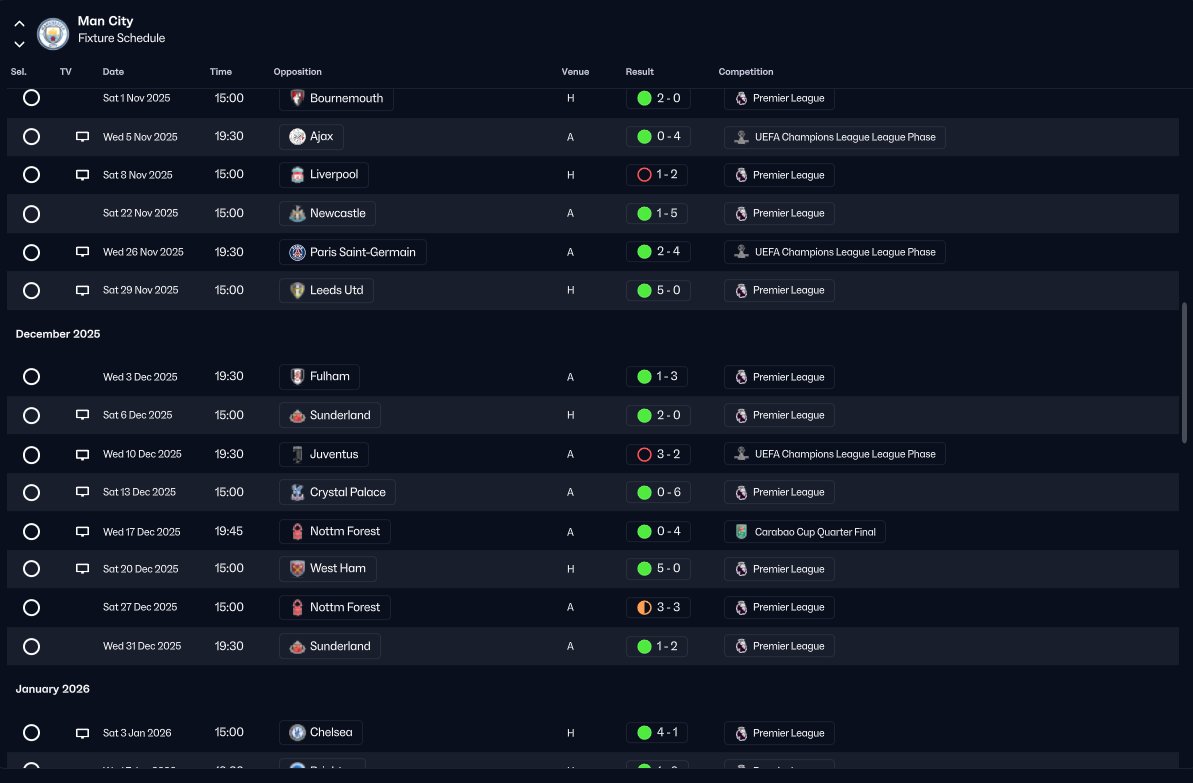Screen dimensions: 1193x783
Task: Click the Man City club crest
Action: click(53, 33)
